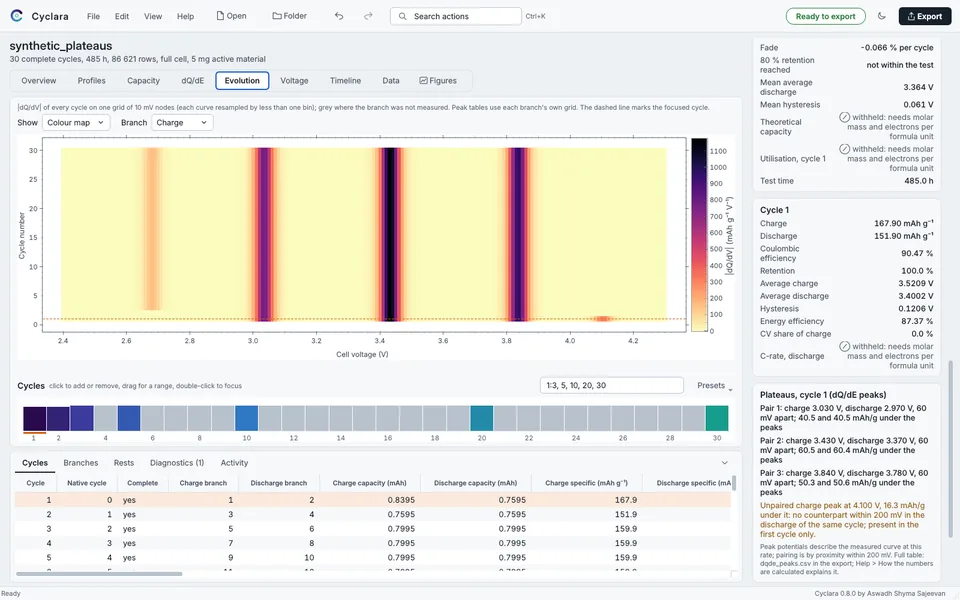Open the View menu
Viewport: 960px width, 600px height.
[153, 17]
